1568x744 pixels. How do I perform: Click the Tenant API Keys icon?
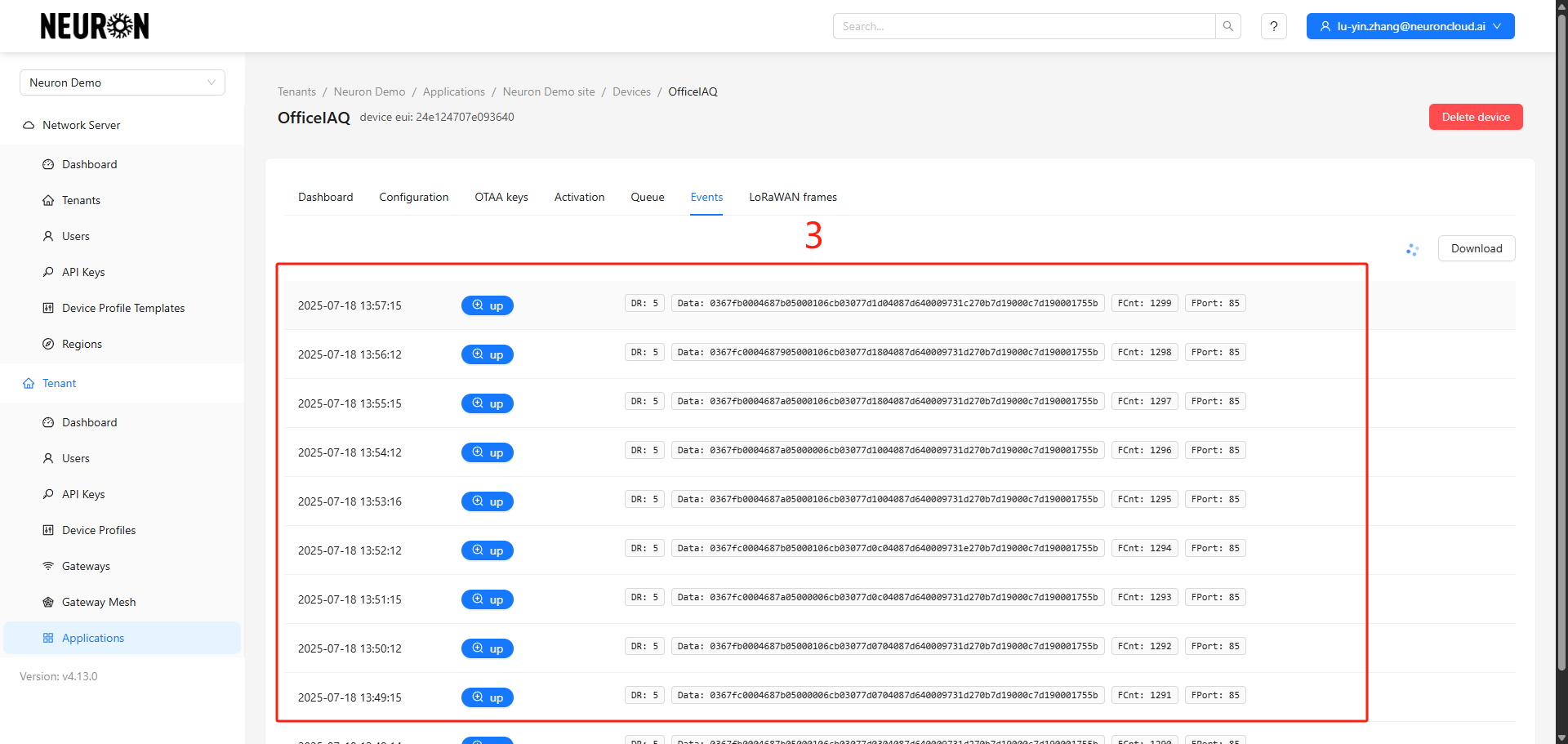pyautogui.click(x=48, y=494)
